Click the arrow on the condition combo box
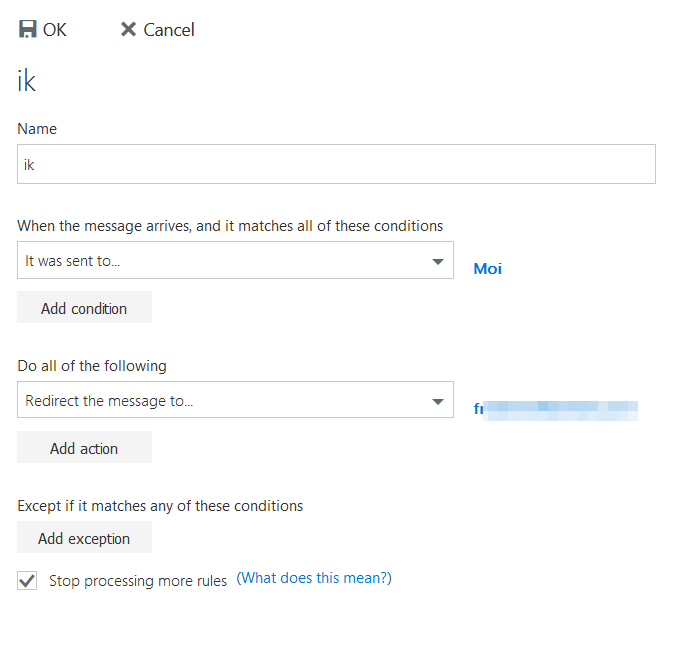Viewport: 683px width, 647px height. [x=437, y=262]
